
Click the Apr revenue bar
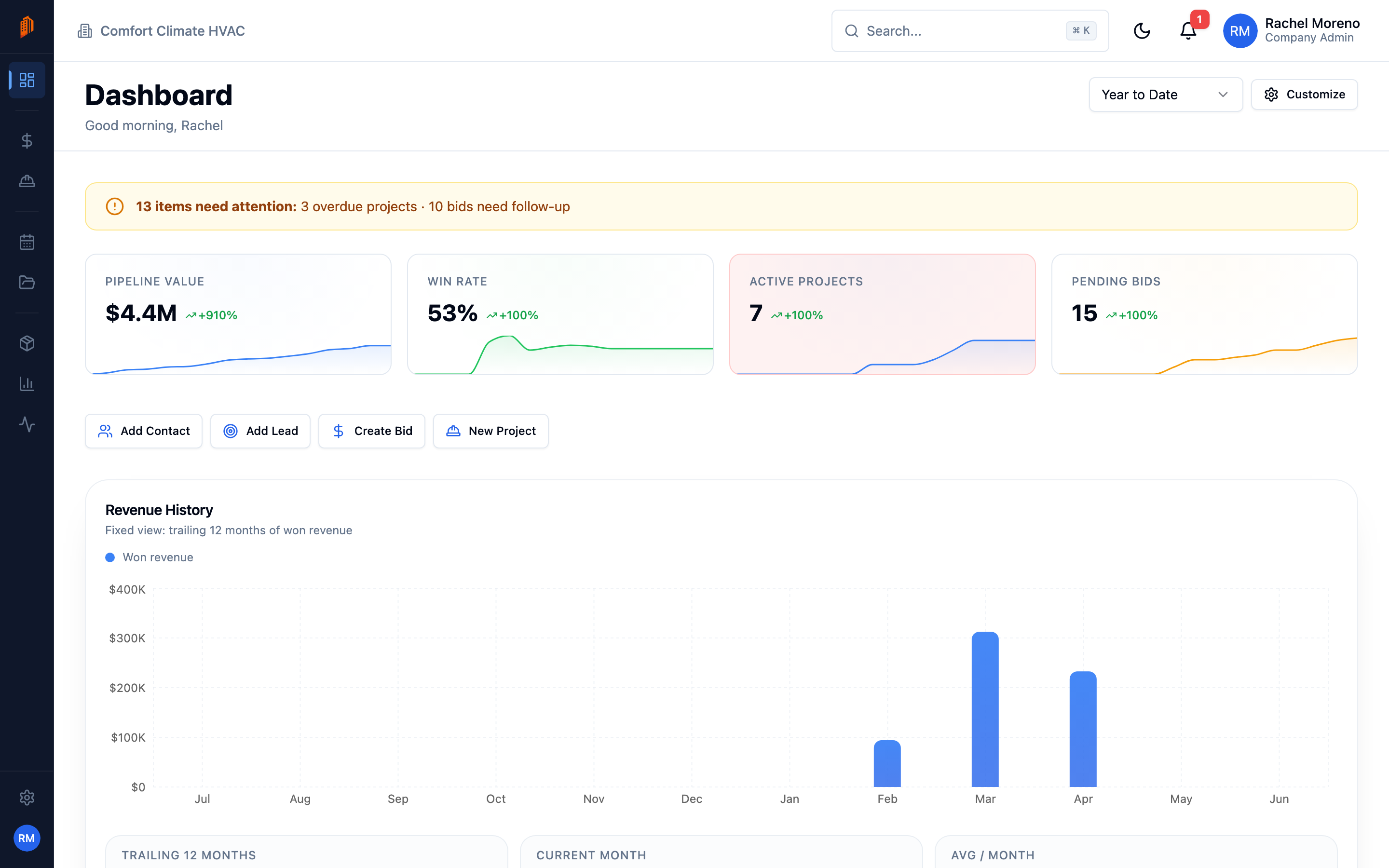pos(1083,729)
